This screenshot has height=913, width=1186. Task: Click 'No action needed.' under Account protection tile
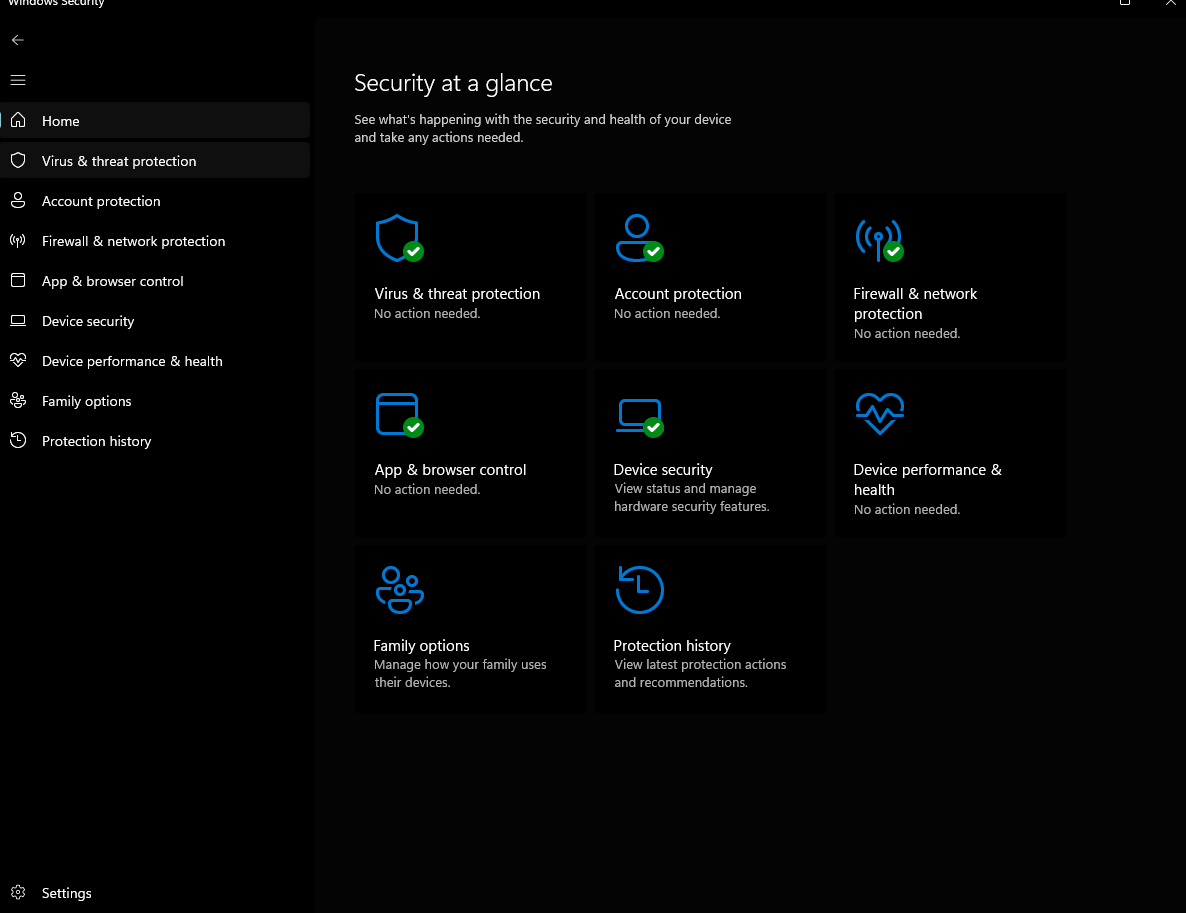pos(666,313)
